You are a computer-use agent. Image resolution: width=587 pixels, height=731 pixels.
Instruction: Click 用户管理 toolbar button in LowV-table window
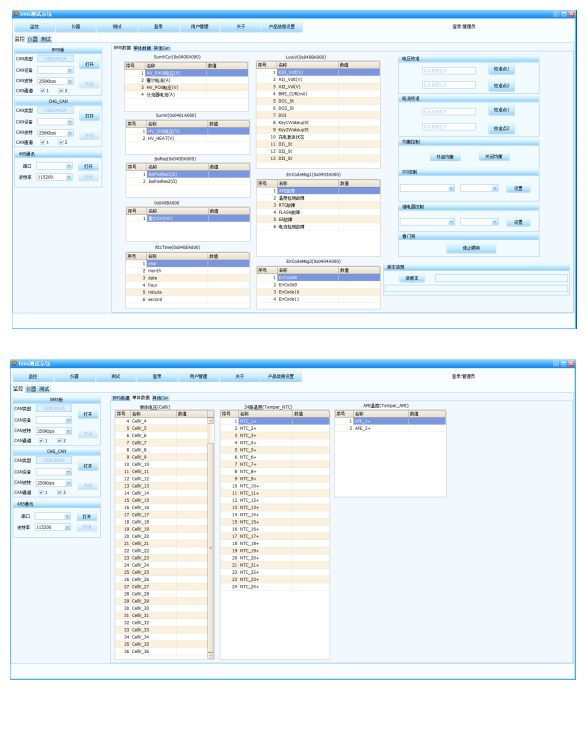coord(200,27)
